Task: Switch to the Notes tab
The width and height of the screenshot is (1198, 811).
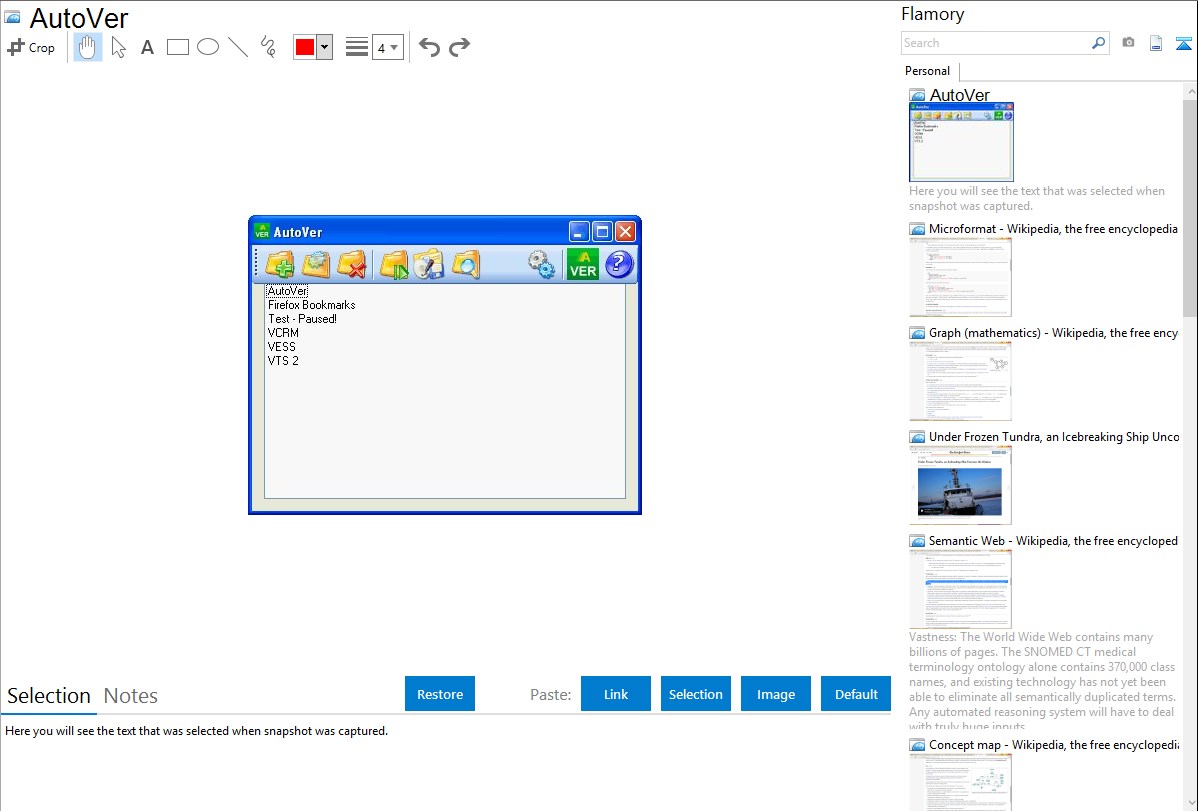Action: click(131, 696)
